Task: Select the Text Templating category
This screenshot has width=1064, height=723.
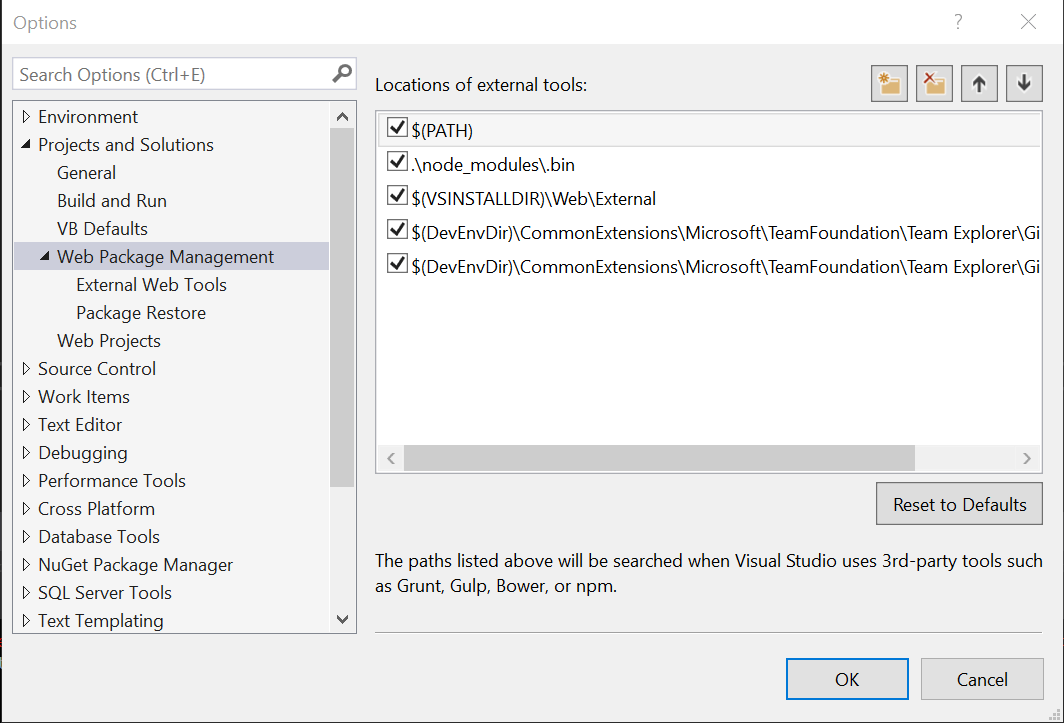Action: [101, 620]
